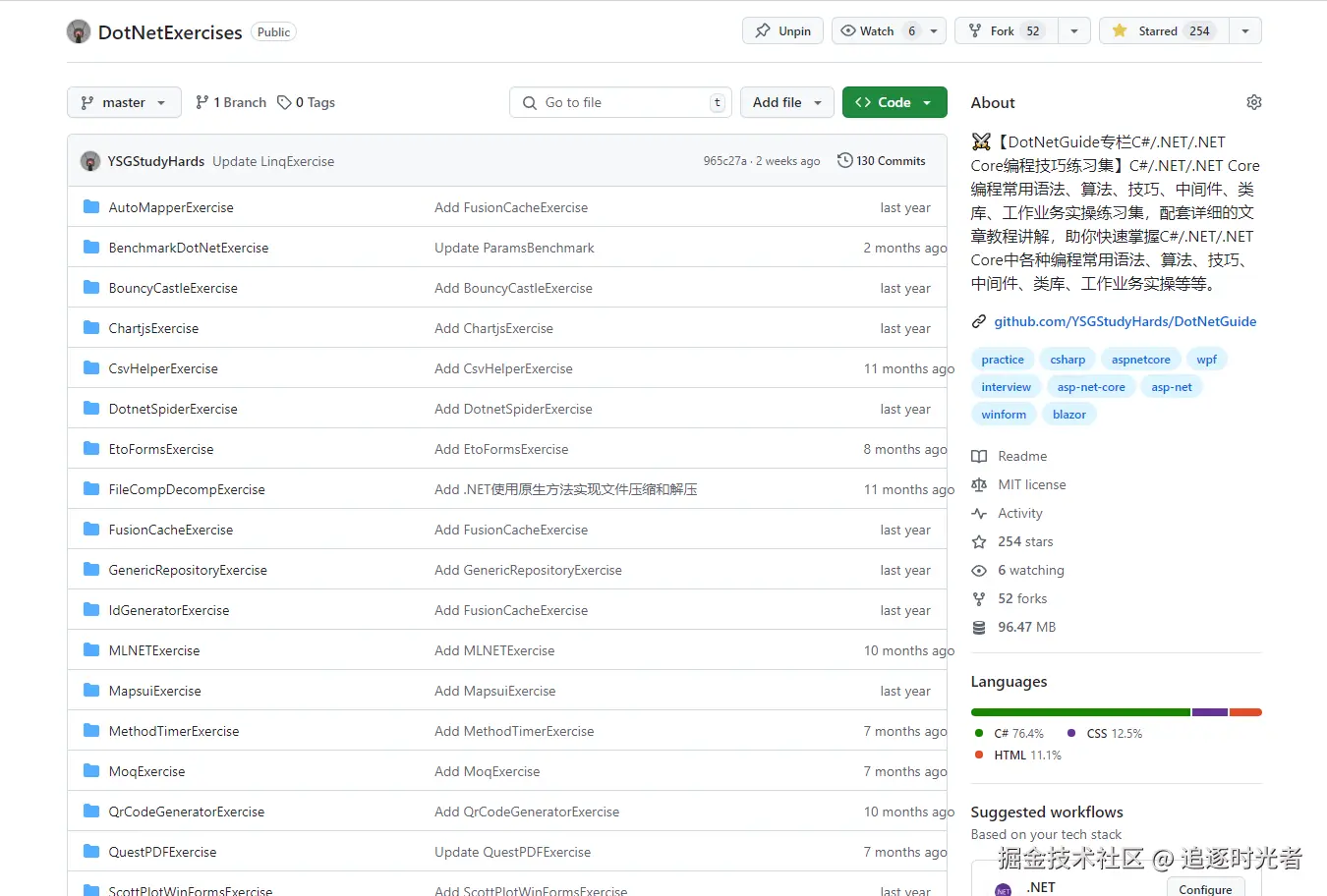This screenshot has height=896, width=1327.
Task: Star toggle button showing 254
Action: (x=1164, y=30)
